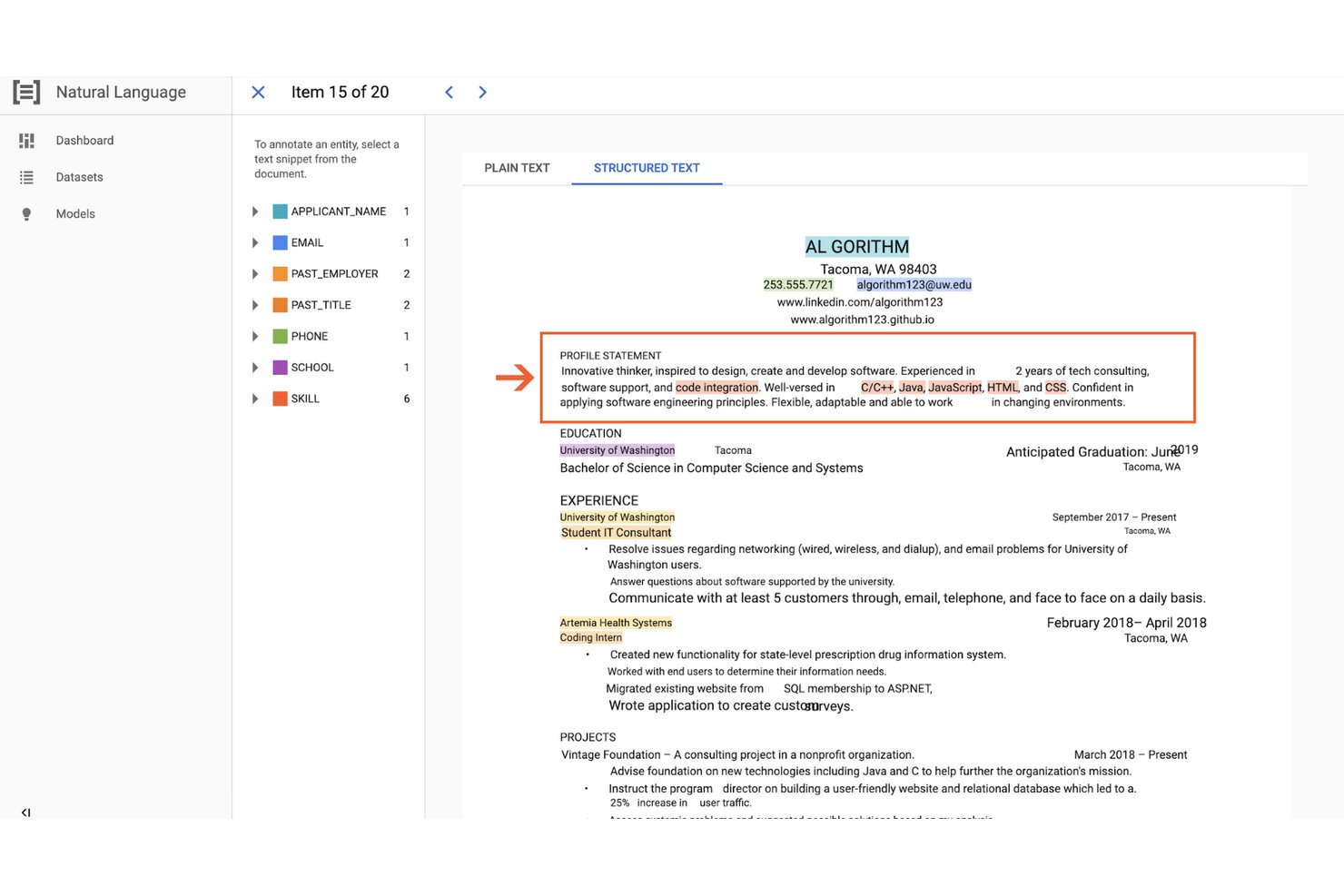Click the EMAIL blue color swatch
The height and width of the screenshot is (896, 1344).
281,242
